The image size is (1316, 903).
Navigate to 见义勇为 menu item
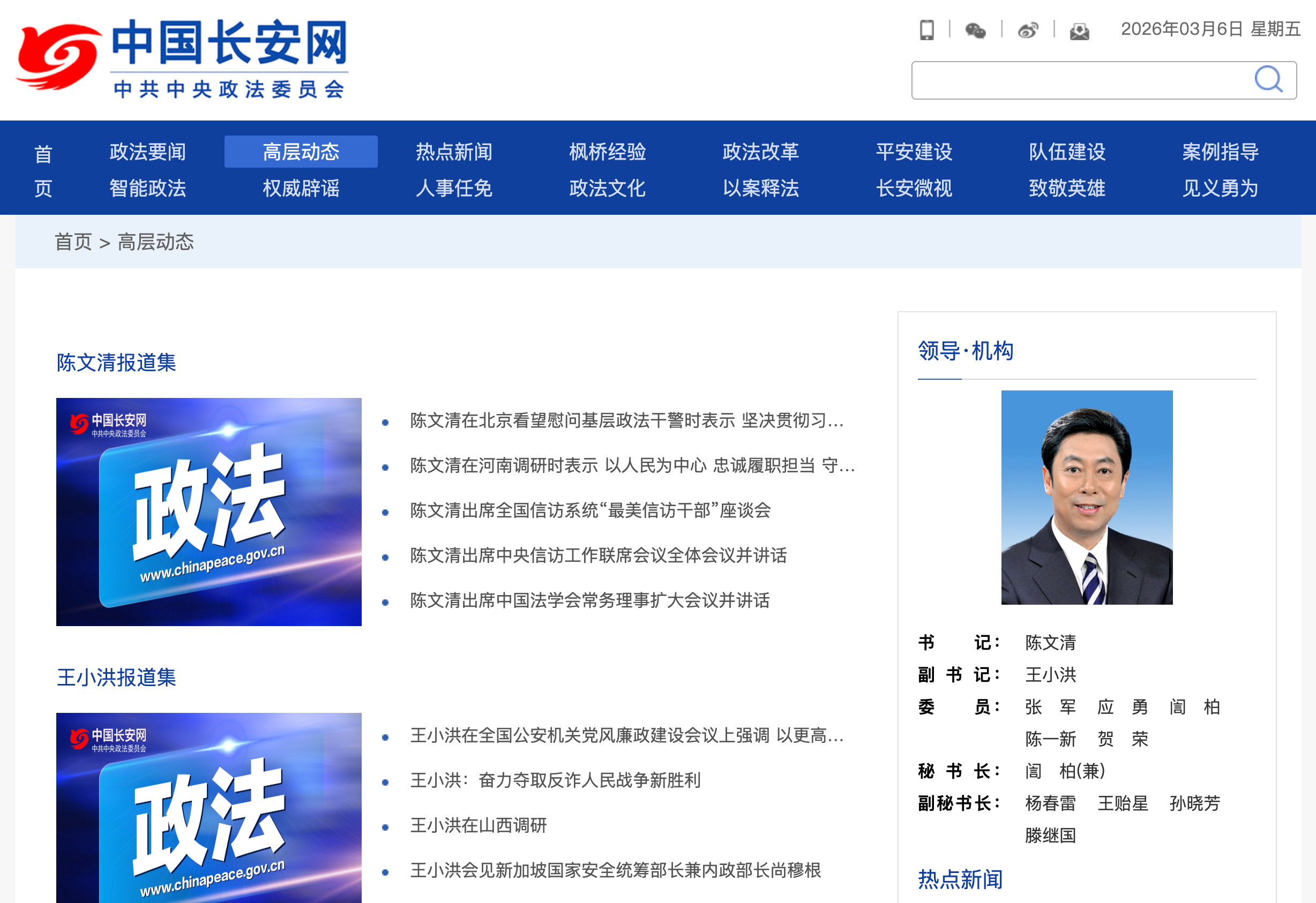point(1220,188)
